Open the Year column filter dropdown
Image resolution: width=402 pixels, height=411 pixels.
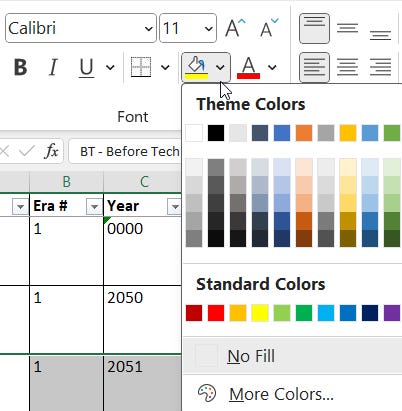click(x=174, y=207)
